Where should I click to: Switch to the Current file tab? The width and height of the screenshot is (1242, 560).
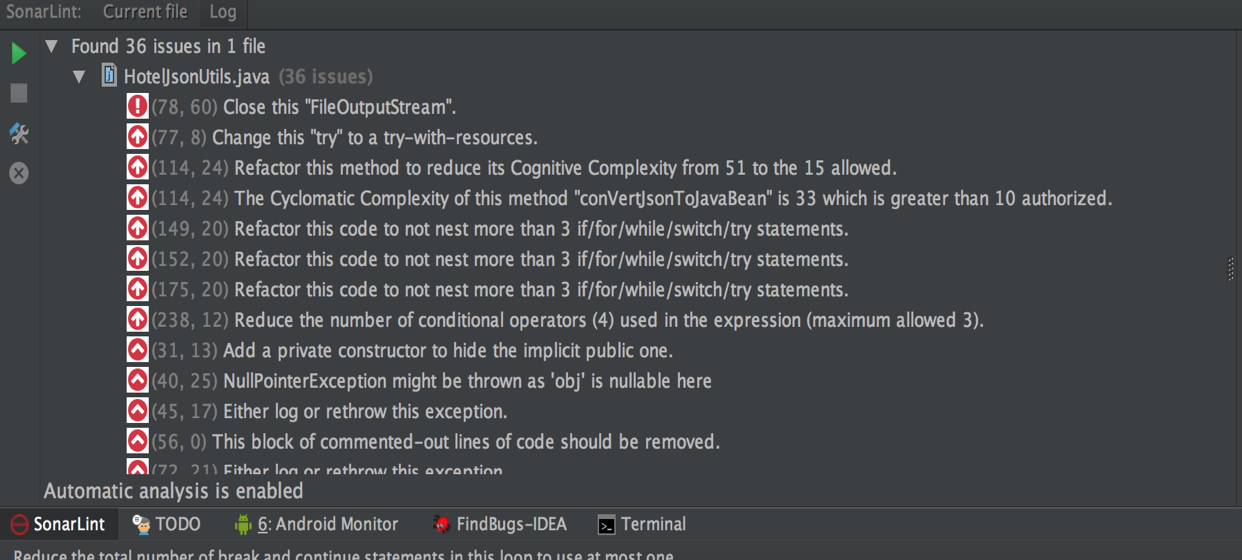point(145,12)
